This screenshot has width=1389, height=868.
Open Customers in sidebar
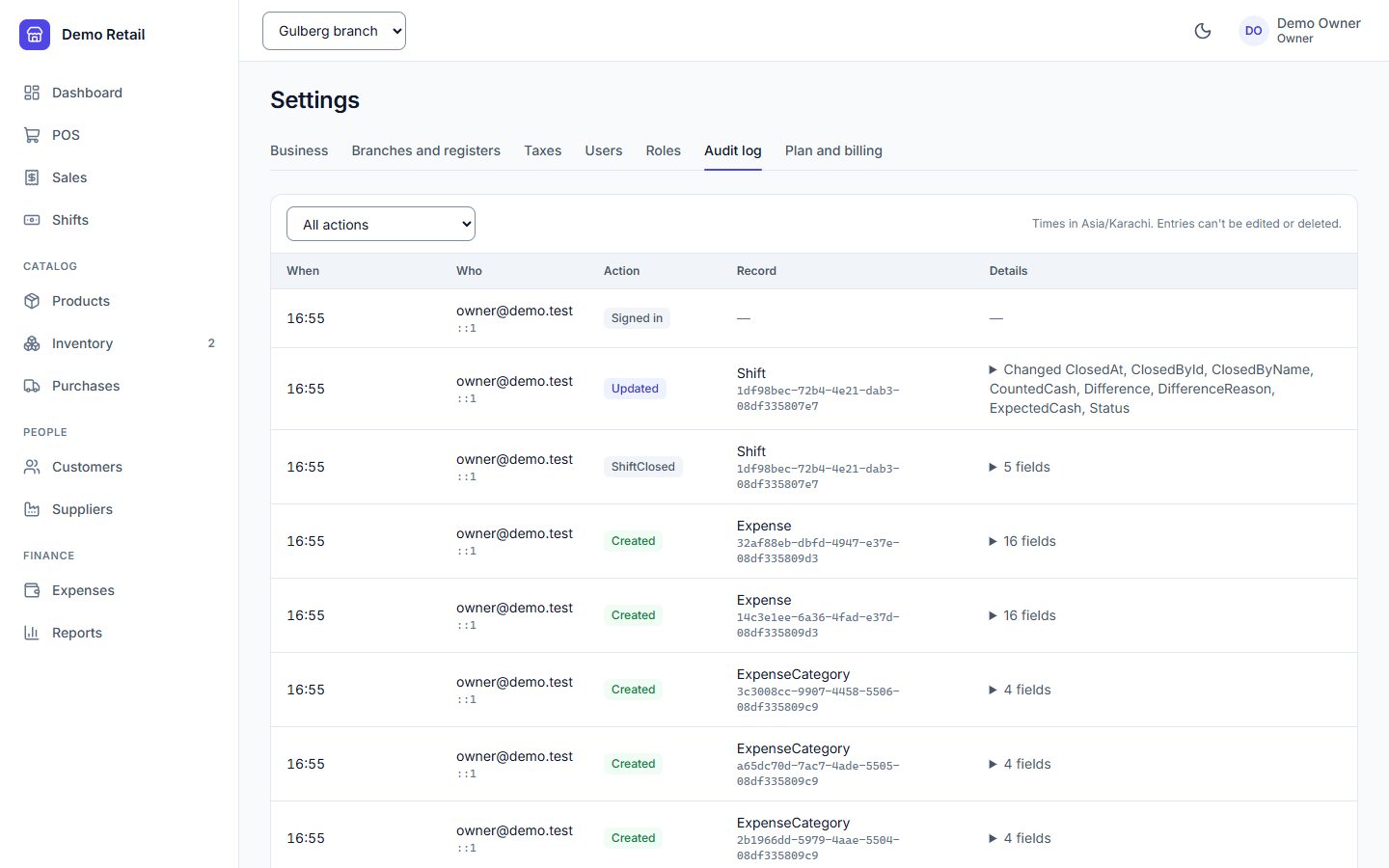pos(120,467)
